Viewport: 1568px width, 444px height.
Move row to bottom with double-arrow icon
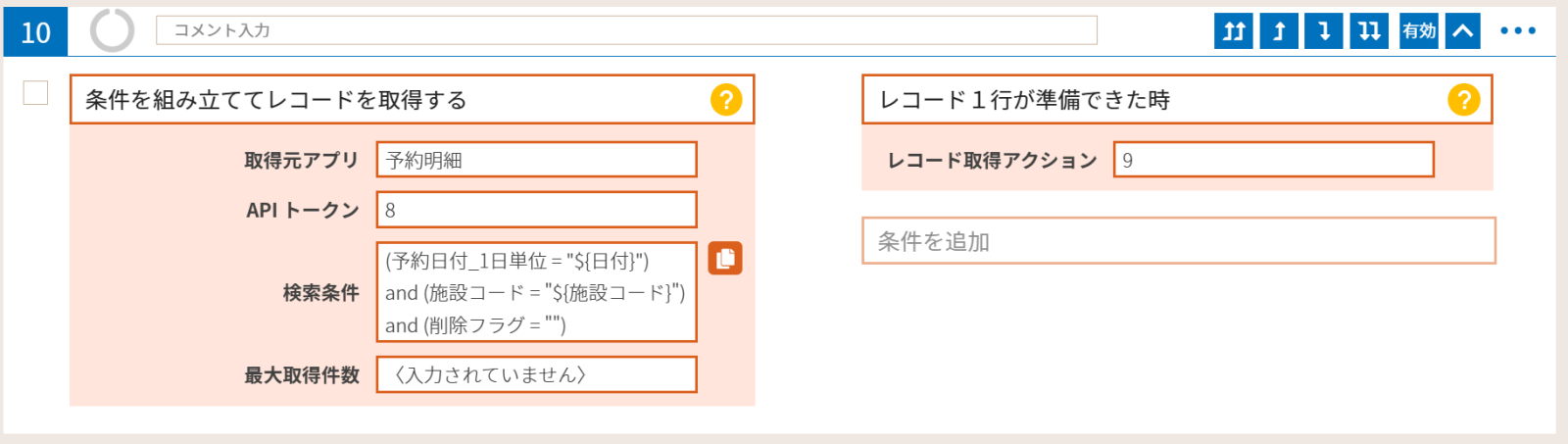click(x=1369, y=31)
